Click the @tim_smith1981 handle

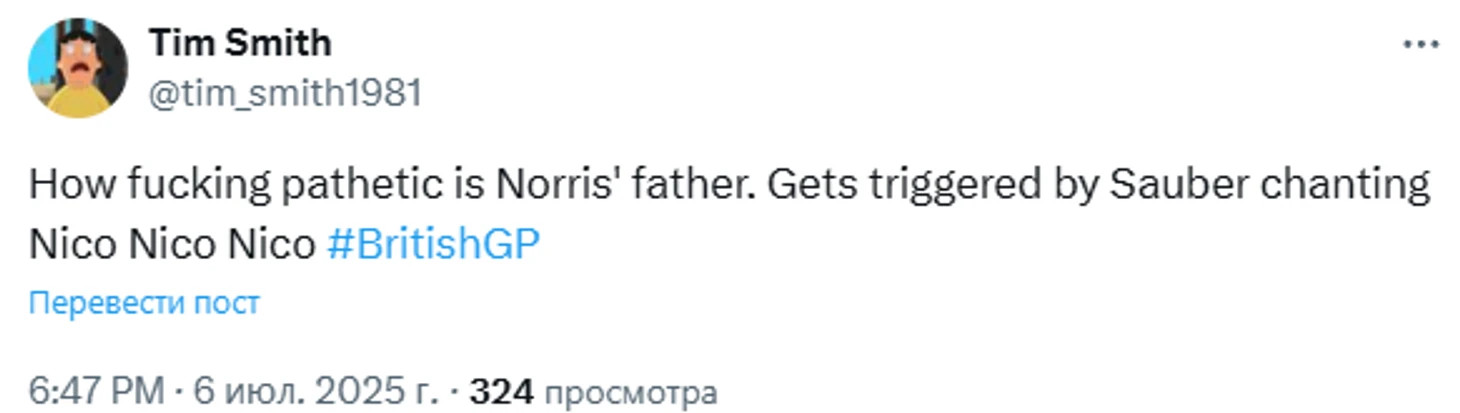tap(285, 93)
